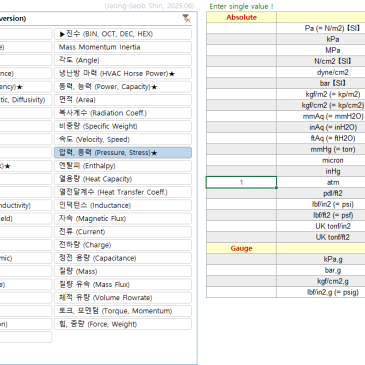
Task: Open 토크, 모멘텀 (Torque, Momentum) conversion
Action: click(123, 311)
